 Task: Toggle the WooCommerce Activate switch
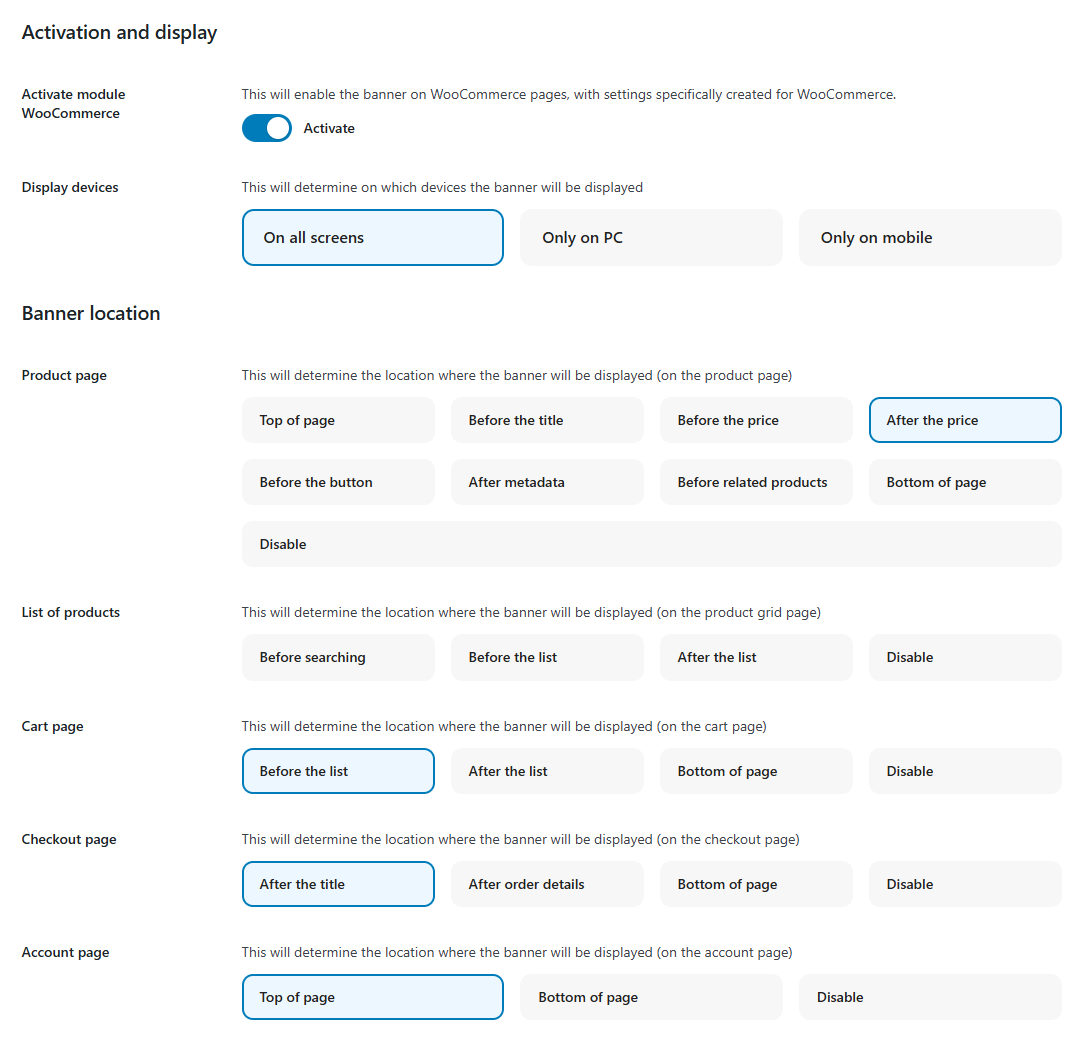pos(266,128)
